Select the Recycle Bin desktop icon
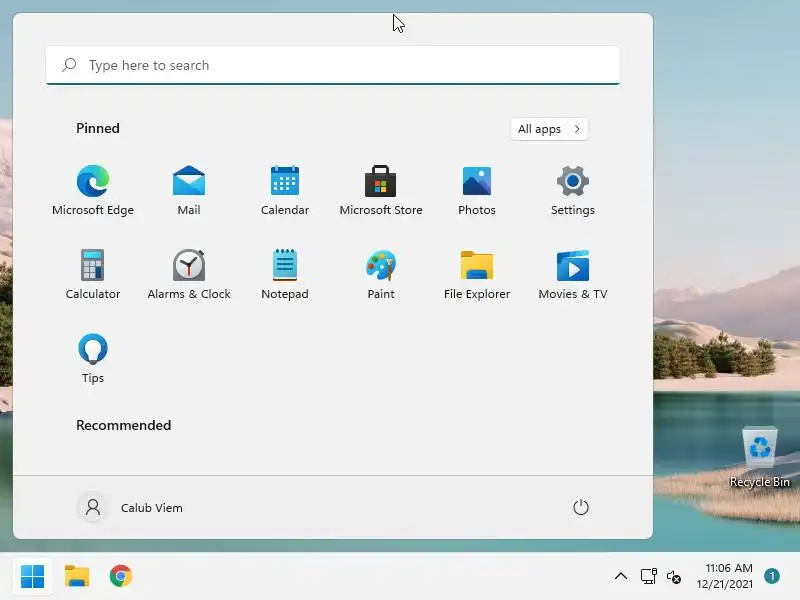 pos(760,458)
